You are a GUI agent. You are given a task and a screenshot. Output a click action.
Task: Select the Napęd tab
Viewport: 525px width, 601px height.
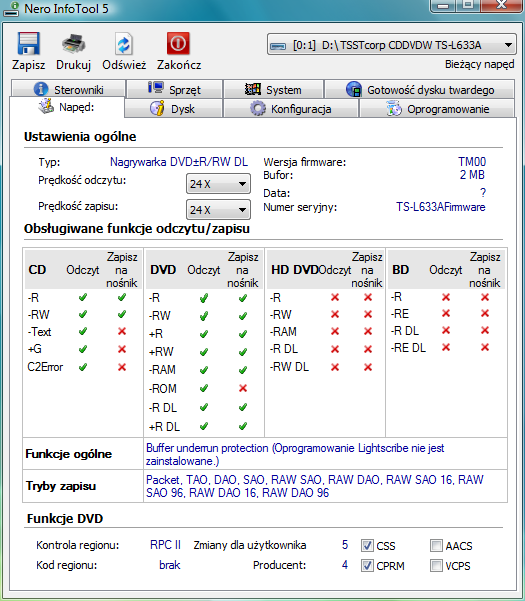point(67,107)
